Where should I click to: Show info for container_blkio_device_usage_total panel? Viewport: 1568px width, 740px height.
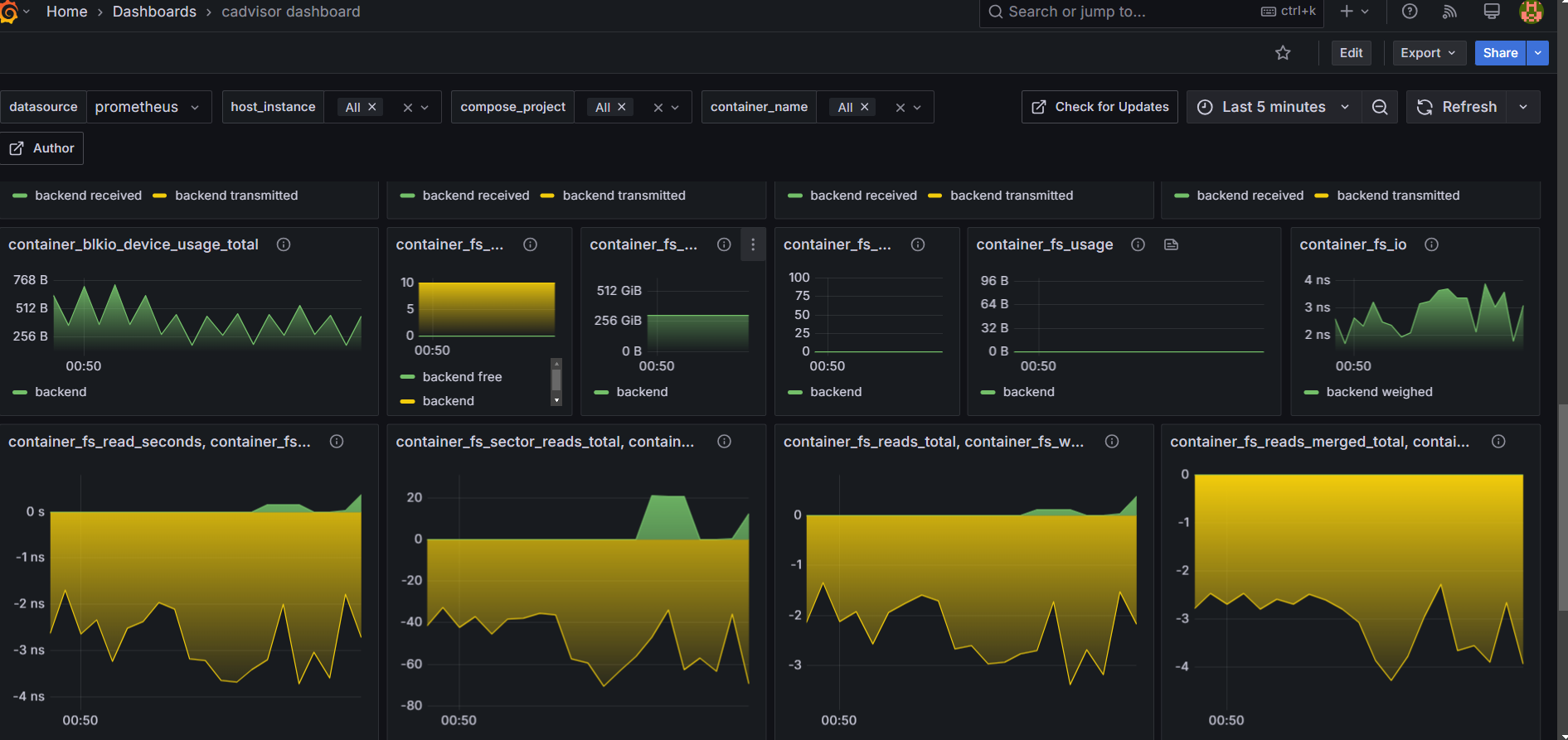tap(284, 244)
